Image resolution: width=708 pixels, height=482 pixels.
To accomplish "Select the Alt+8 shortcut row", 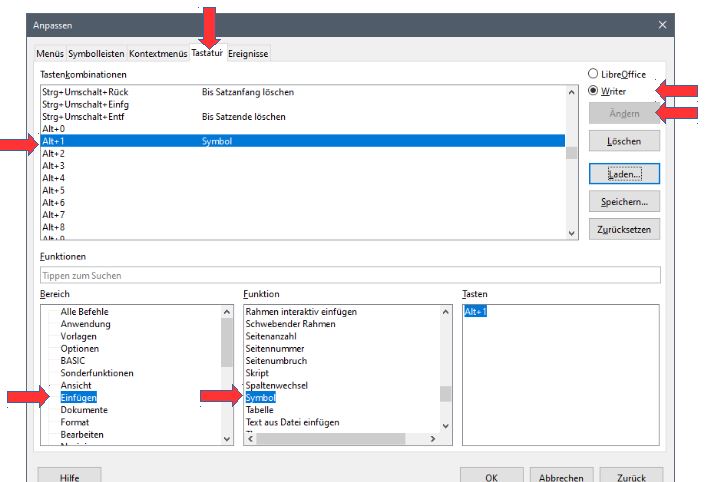I will point(303,227).
